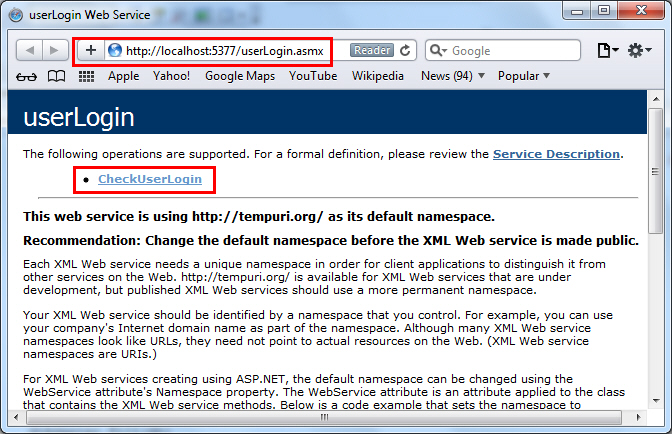Add bookmark with the plus button
672x434 pixels.
[x=90, y=51]
